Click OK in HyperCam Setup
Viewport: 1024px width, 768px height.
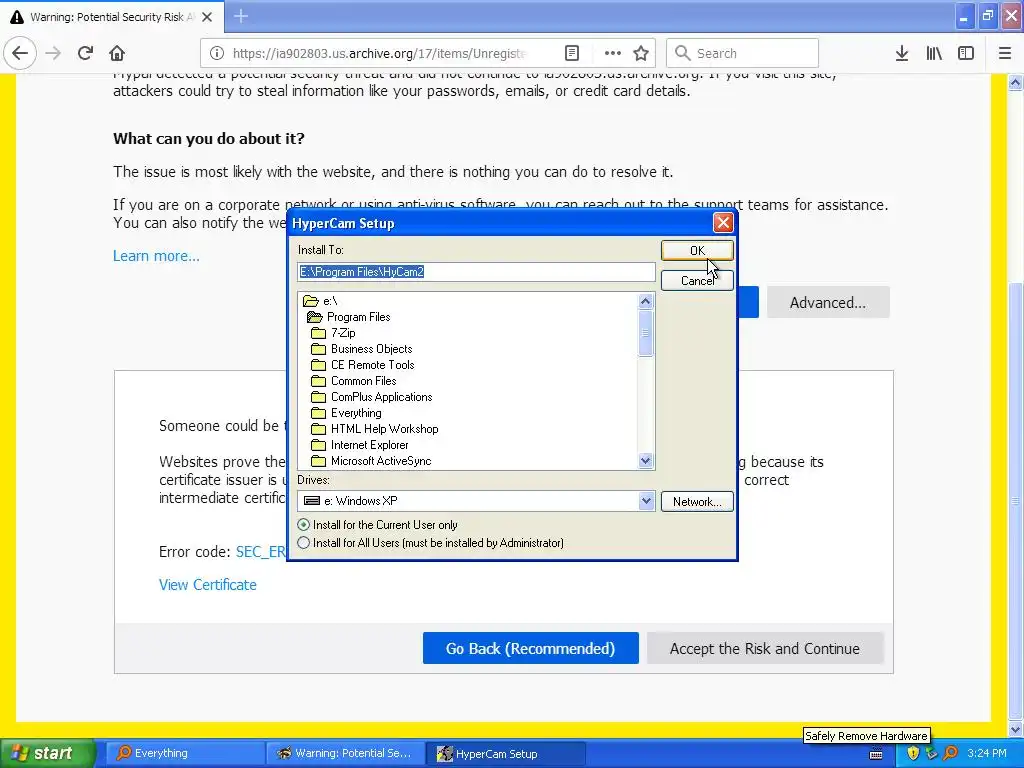[x=697, y=251]
